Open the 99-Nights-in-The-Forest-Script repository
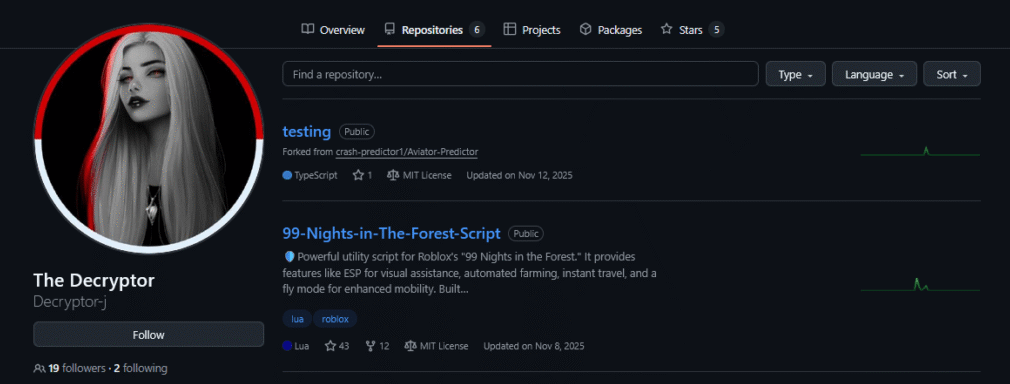 click(392, 233)
